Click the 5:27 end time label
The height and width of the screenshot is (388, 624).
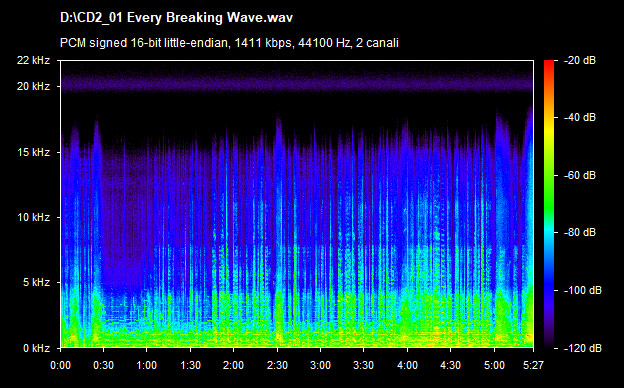coord(533,365)
